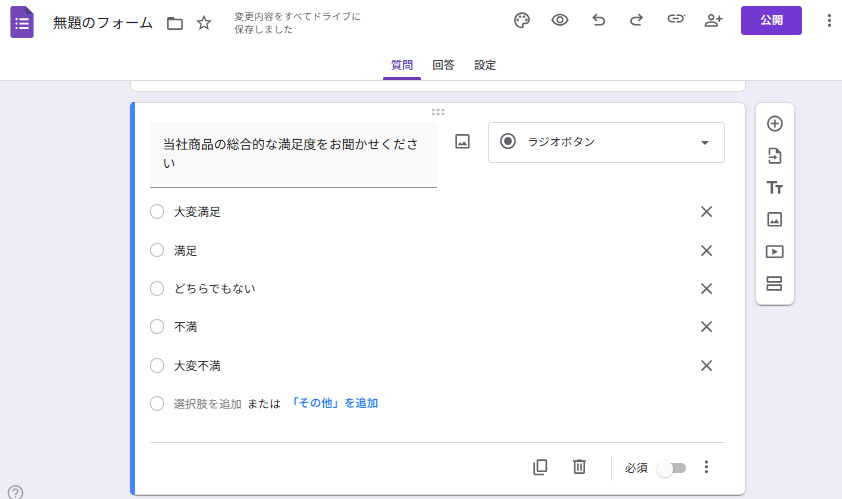Add a section from the sidebar
Image resolution: width=842 pixels, height=499 pixels.
click(x=774, y=284)
